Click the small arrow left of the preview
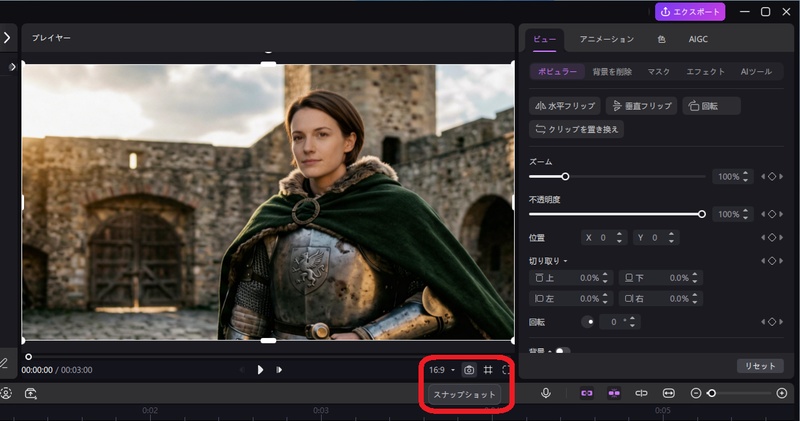 (12, 67)
